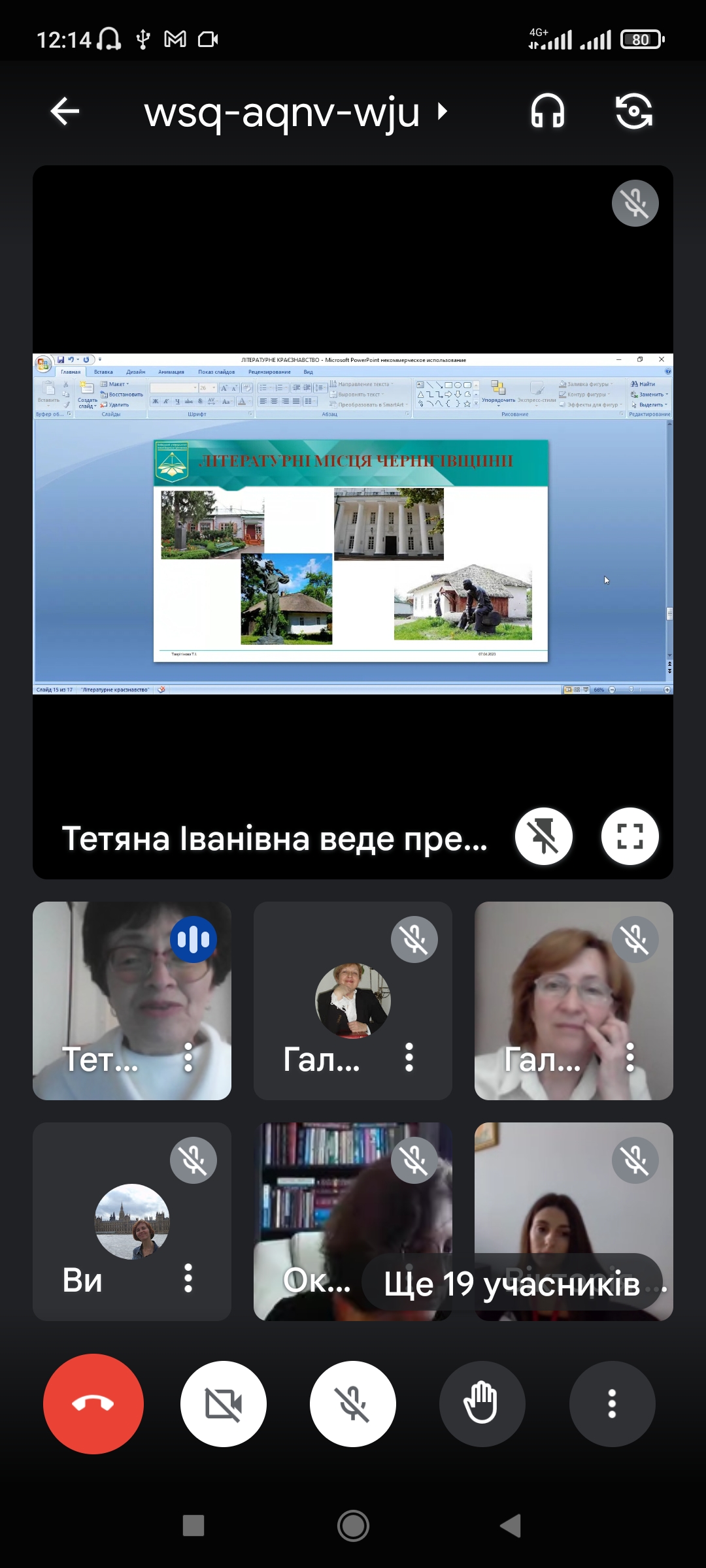Viewport: 706px width, 1568px height.
Task: Show the 19 more participants list
Action: [x=512, y=1283]
